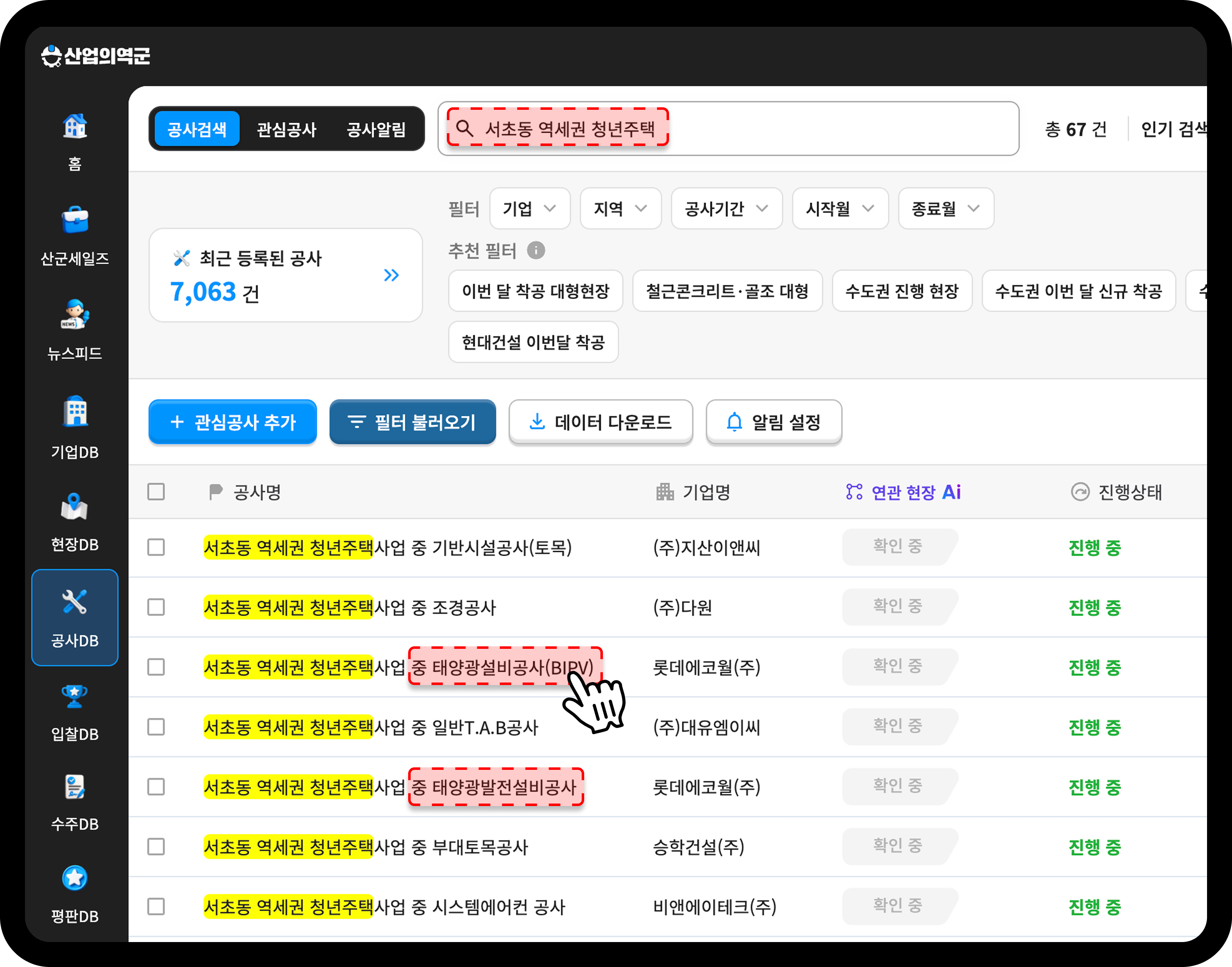Open the 시작월 filter dropdown
Image resolution: width=1232 pixels, height=967 pixels.
pos(840,208)
